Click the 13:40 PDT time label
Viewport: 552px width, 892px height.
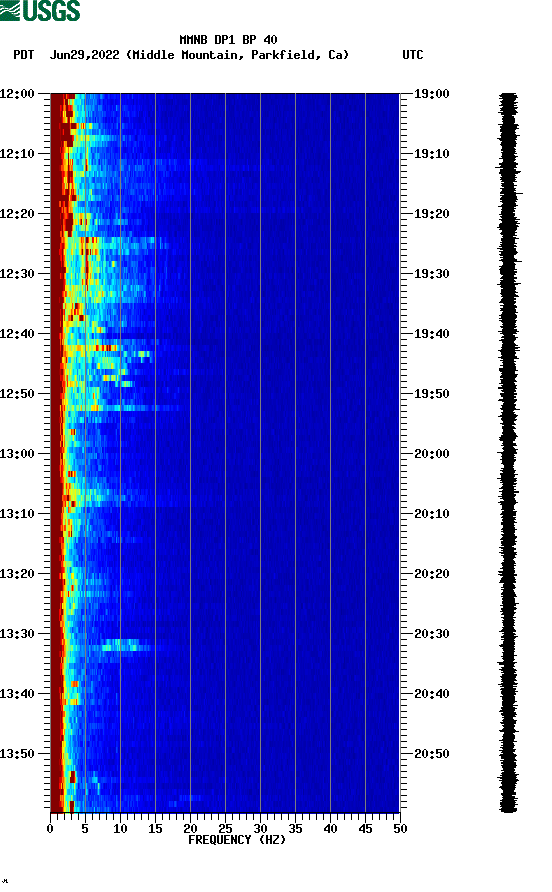point(17,693)
